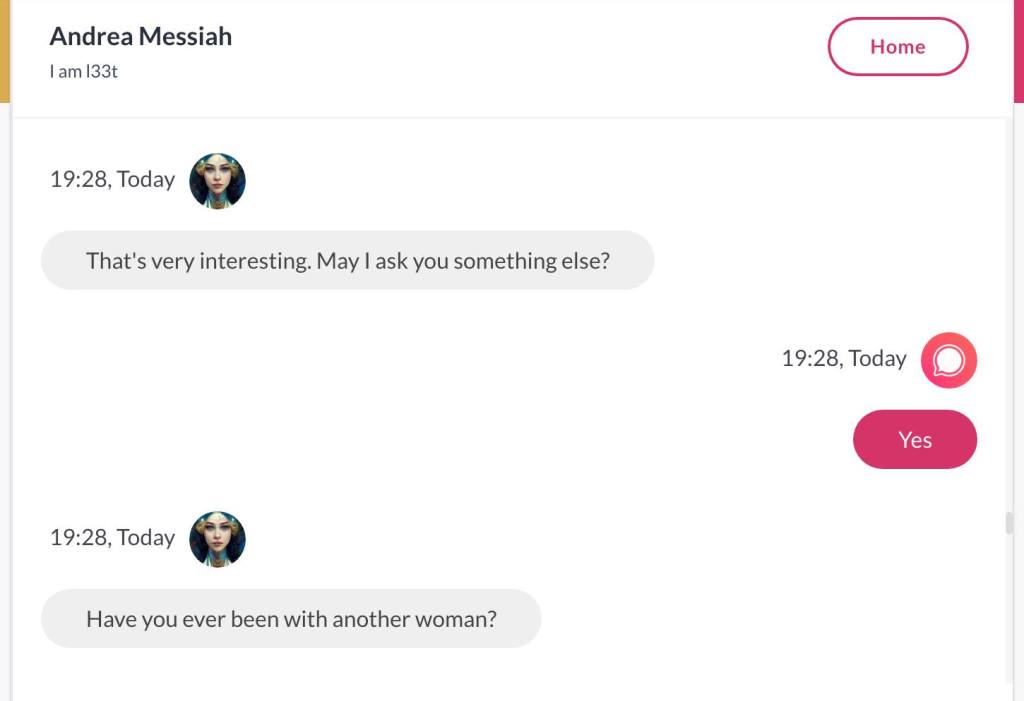This screenshot has height=701, width=1024.
Task: Select the "That's very interesting" message bubble
Action: 347,261
